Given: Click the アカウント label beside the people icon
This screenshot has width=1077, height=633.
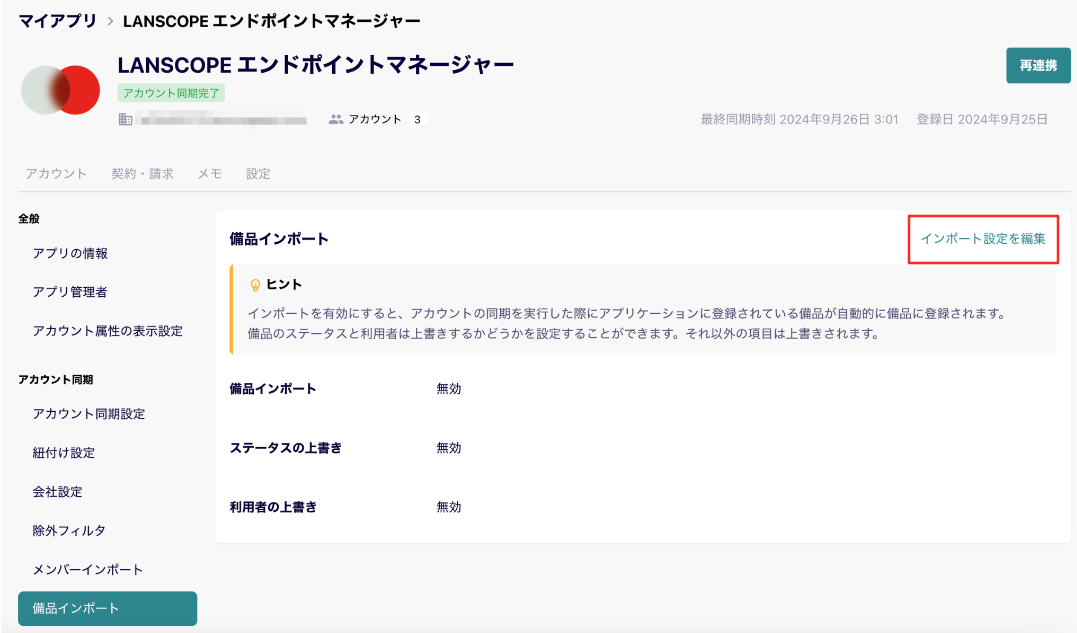Looking at the screenshot, I should click(x=374, y=119).
